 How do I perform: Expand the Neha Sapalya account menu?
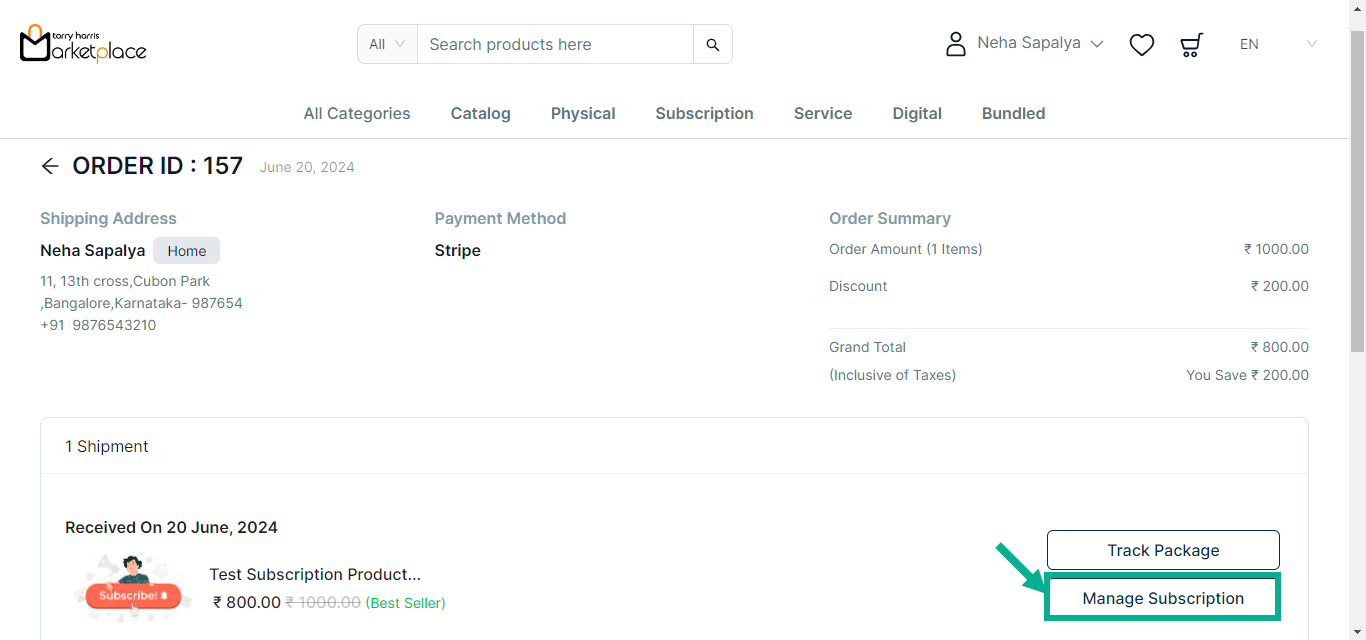pyautogui.click(x=1040, y=44)
